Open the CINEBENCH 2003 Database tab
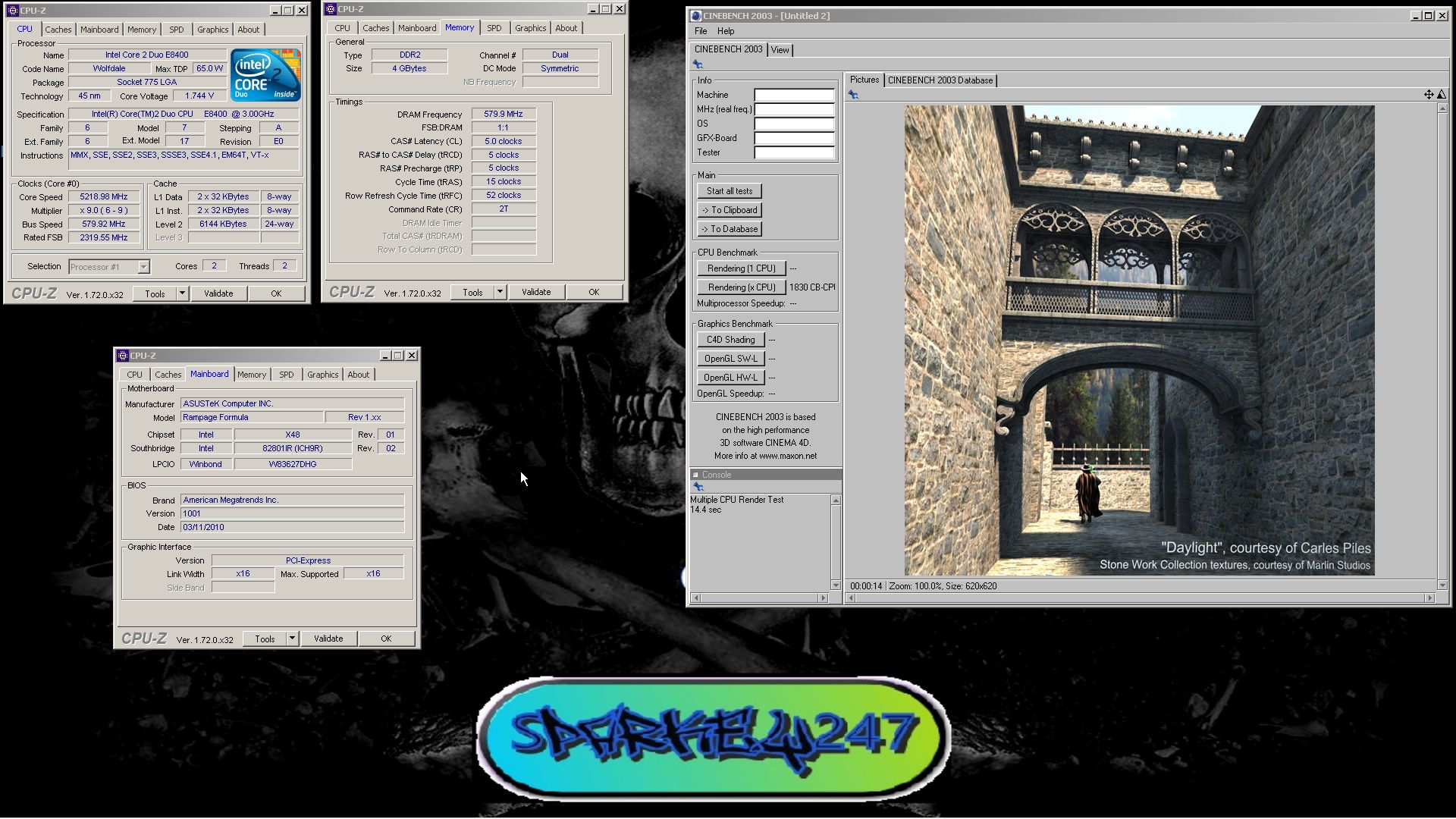The height and width of the screenshot is (819, 1456). pyautogui.click(x=940, y=80)
